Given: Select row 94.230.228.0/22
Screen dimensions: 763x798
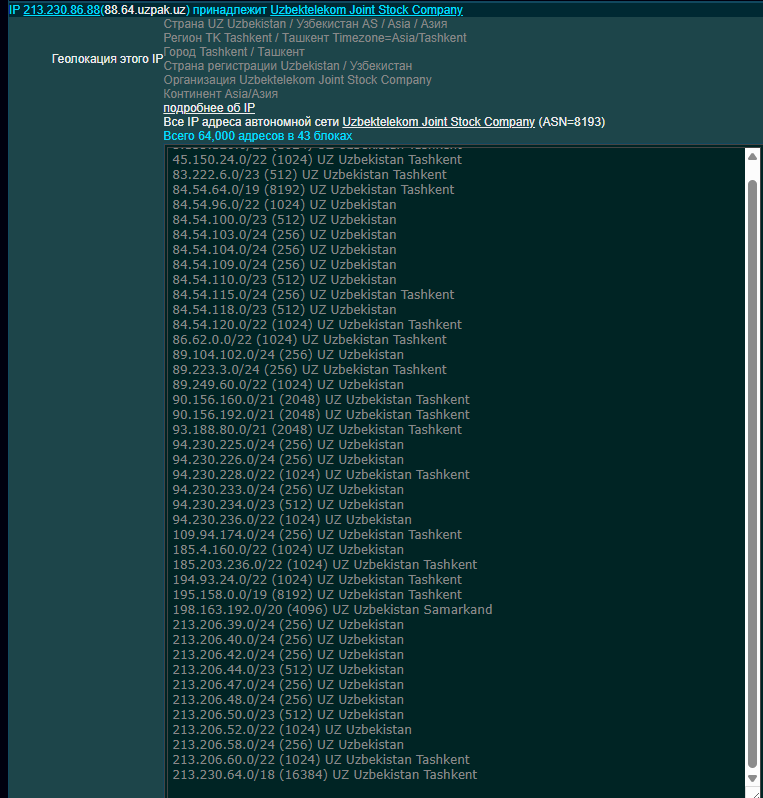Looking at the screenshot, I should click(321, 475).
